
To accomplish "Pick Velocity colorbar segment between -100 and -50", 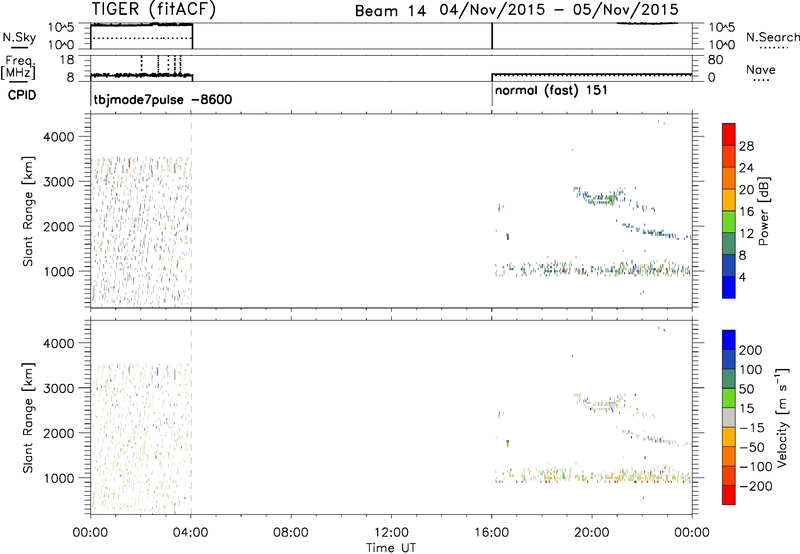I will click(729, 456).
